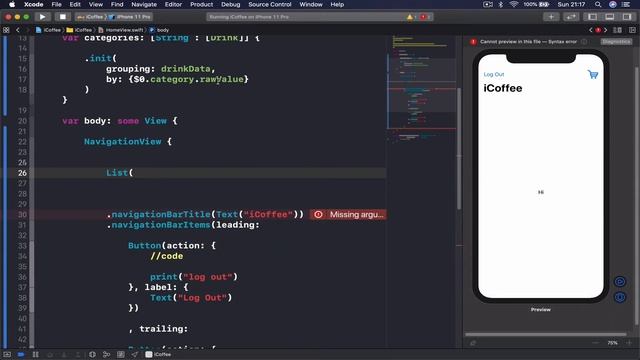640x360 pixels.
Task: Click the Diagnostics button in the canvas
Action: pos(616,42)
